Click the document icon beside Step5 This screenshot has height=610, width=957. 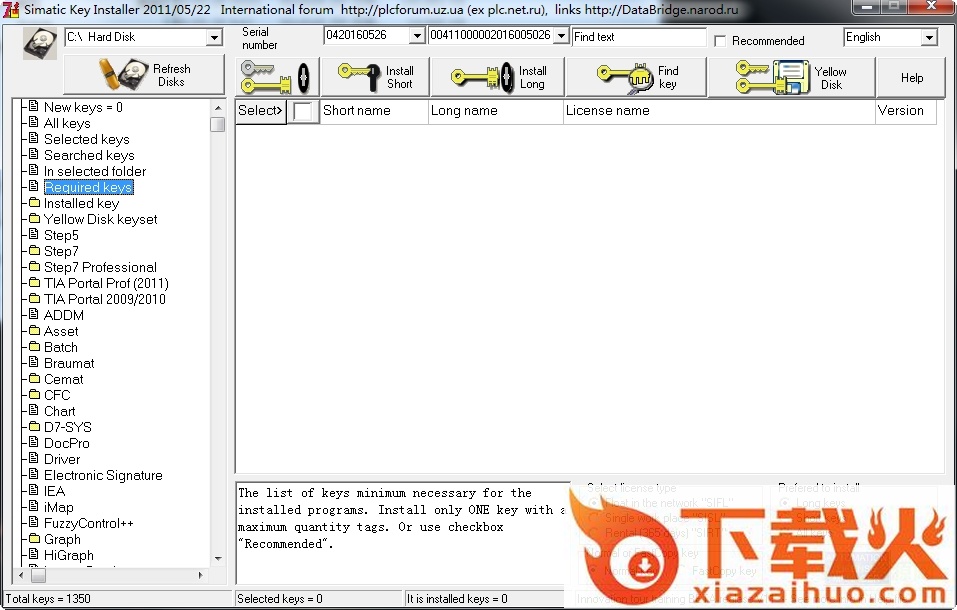34,234
